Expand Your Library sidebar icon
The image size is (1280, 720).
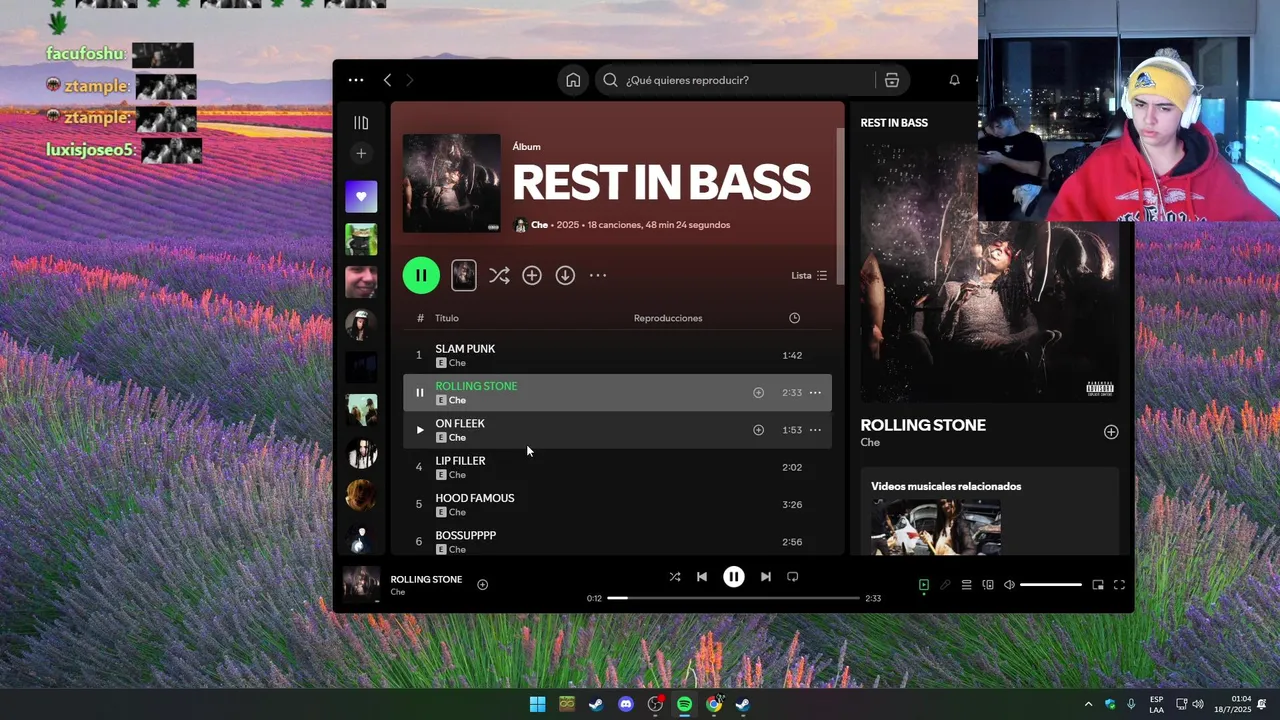[361, 123]
